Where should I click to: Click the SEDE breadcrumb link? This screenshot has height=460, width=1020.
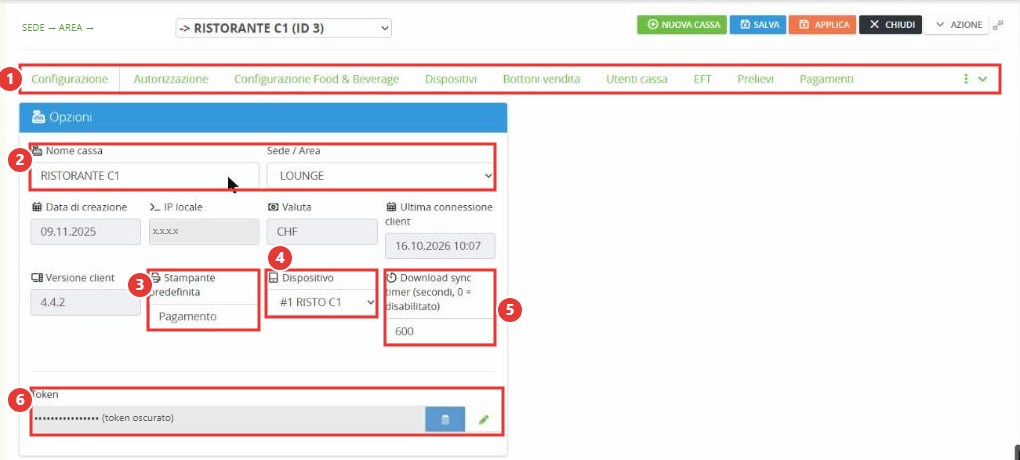coord(33,28)
